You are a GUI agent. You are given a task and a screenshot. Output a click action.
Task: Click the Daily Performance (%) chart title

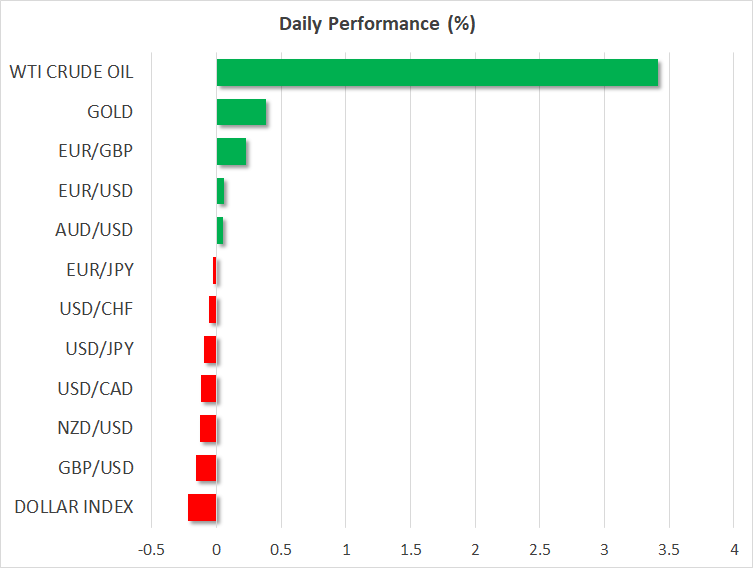click(x=376, y=24)
